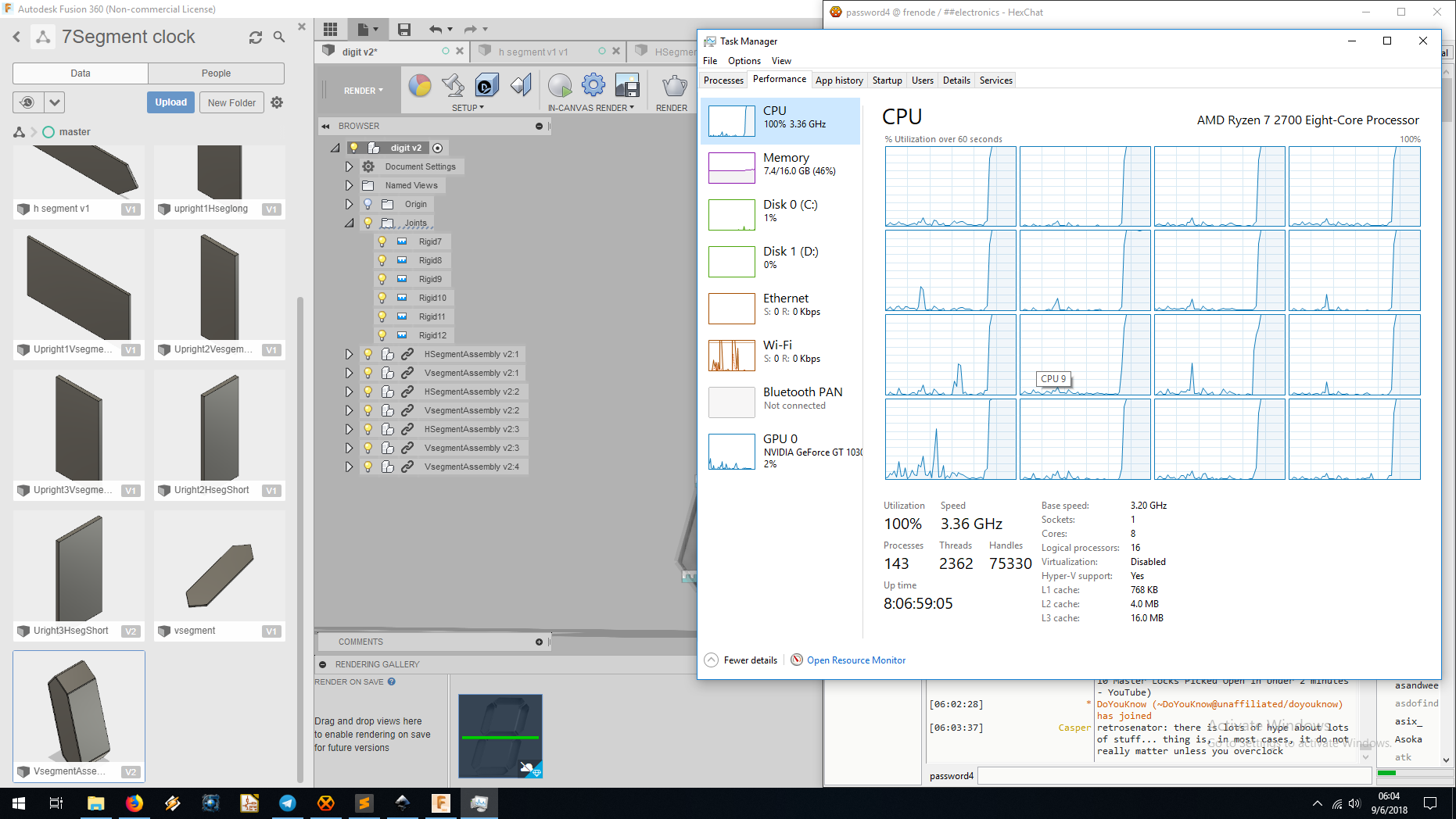
Task: Toggle visibility bulb of Joints folder
Action: [x=368, y=223]
